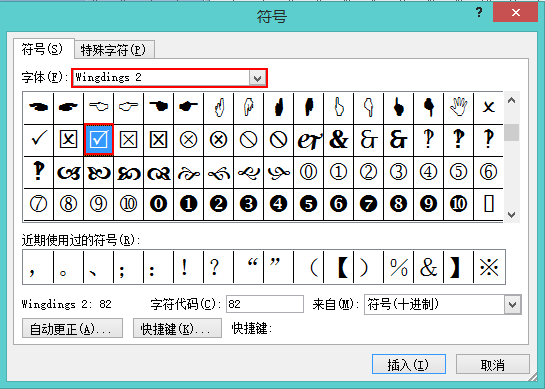Choose the solid black circled 10 symbol

(x=458, y=204)
